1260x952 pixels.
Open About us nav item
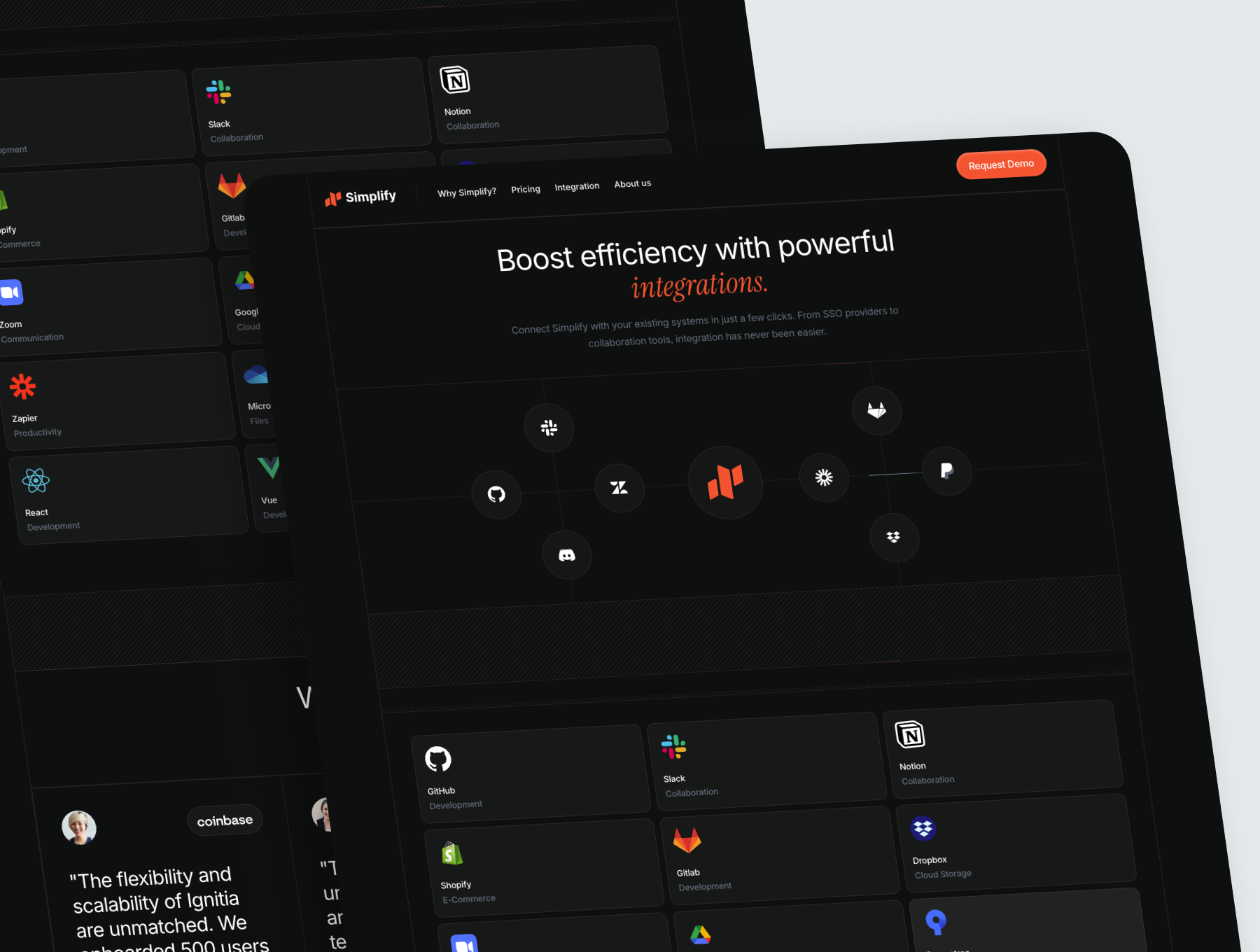[x=633, y=184]
